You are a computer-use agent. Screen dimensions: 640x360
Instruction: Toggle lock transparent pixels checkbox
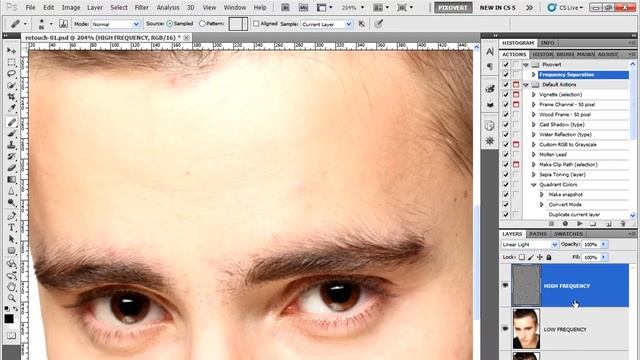[x=522, y=257]
